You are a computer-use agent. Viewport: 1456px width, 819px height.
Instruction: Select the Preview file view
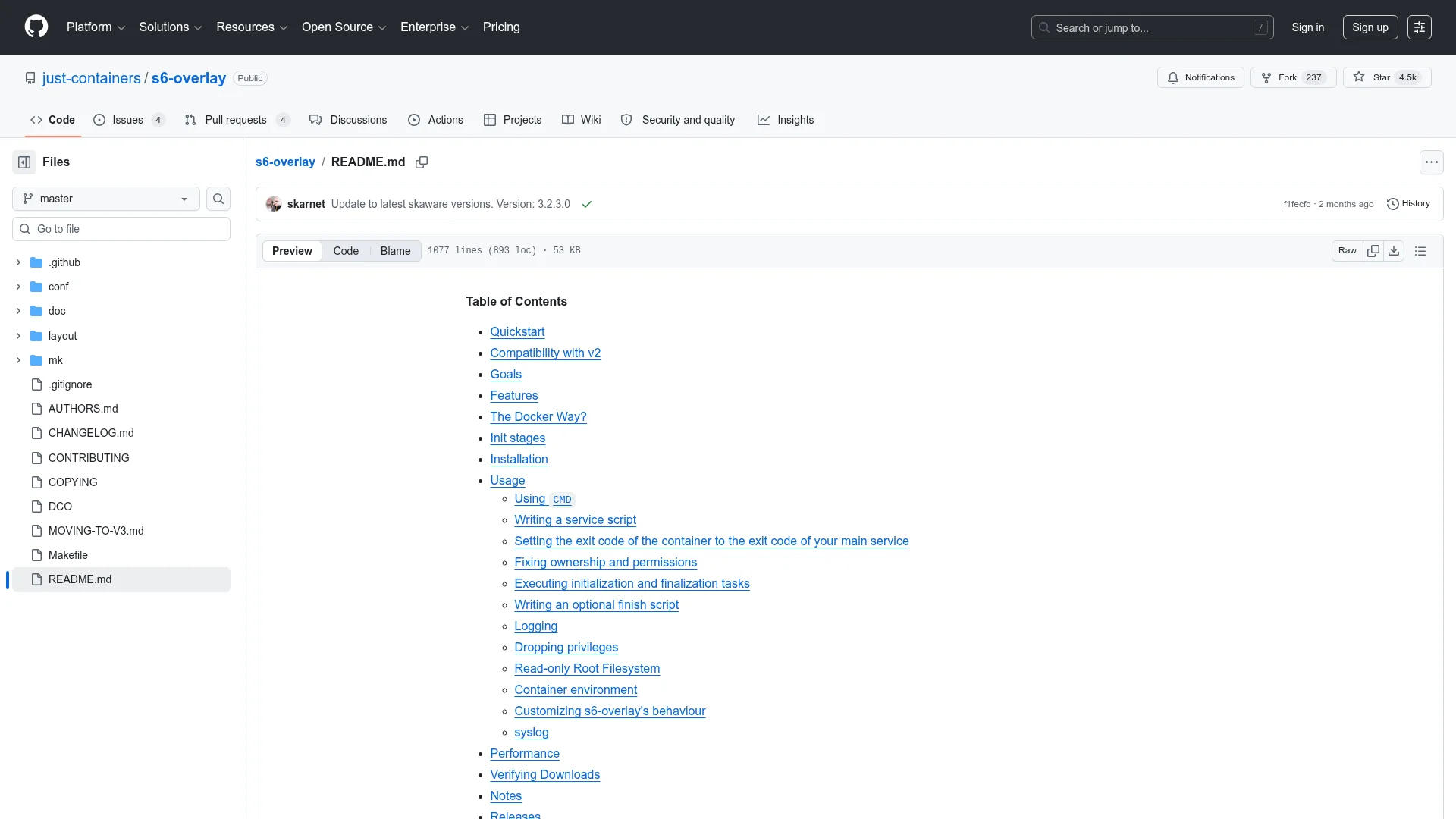pos(292,251)
